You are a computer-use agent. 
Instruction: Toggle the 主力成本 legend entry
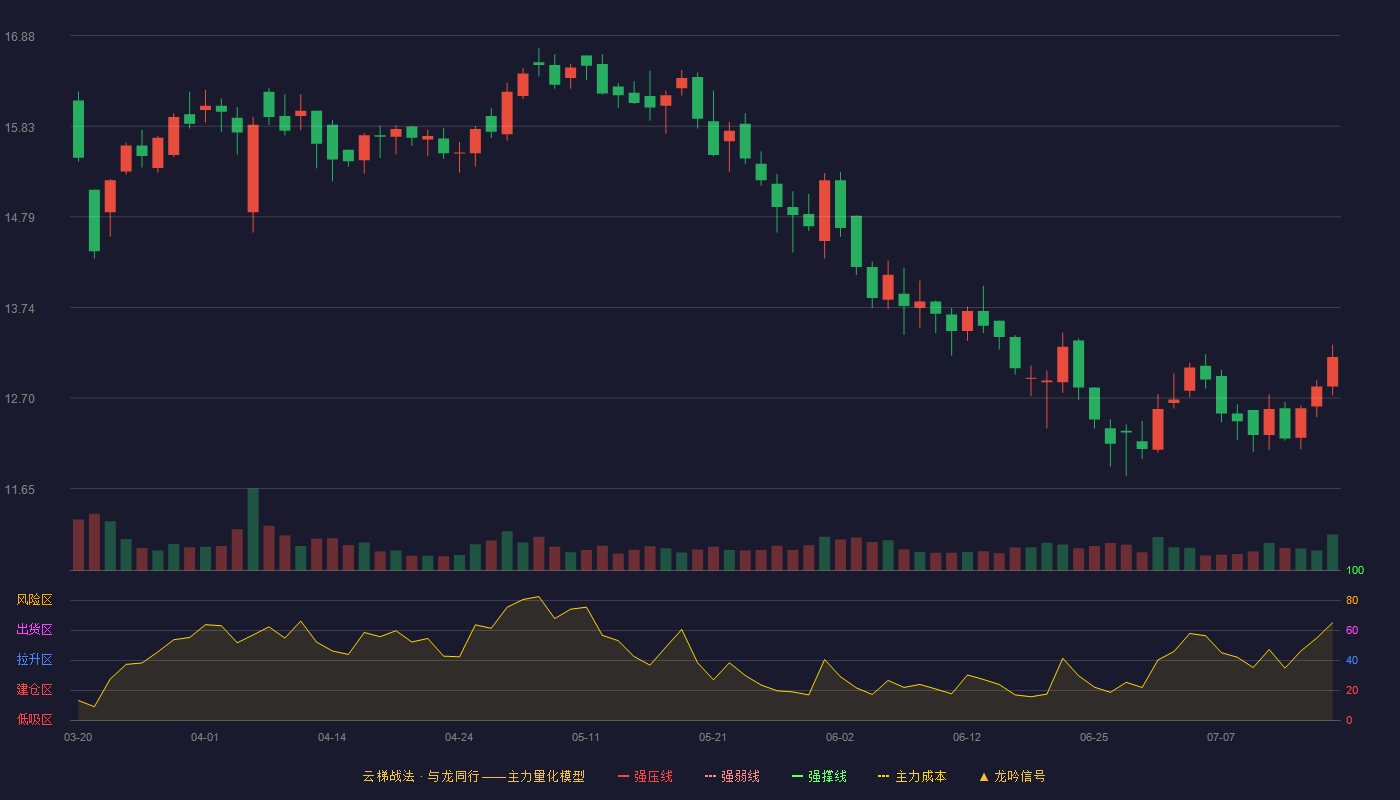(912, 776)
